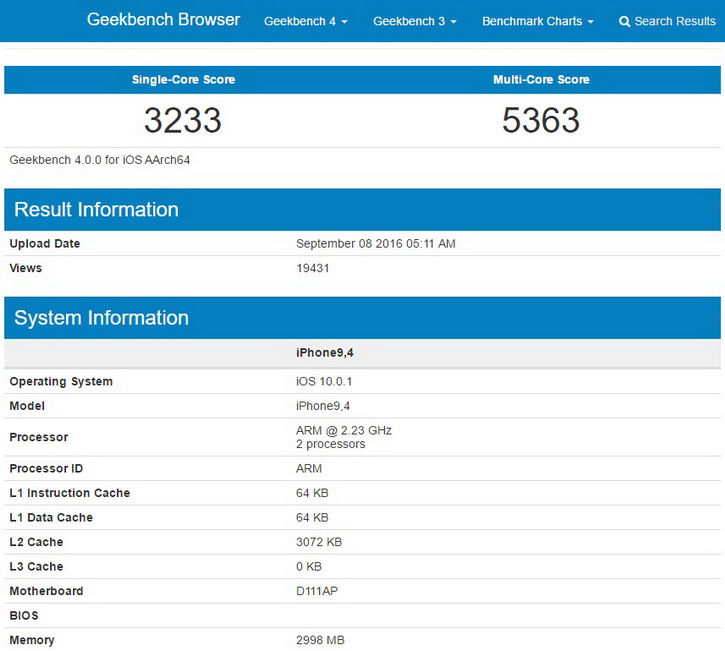Click the Memory label
The image size is (725, 651).
[32, 640]
